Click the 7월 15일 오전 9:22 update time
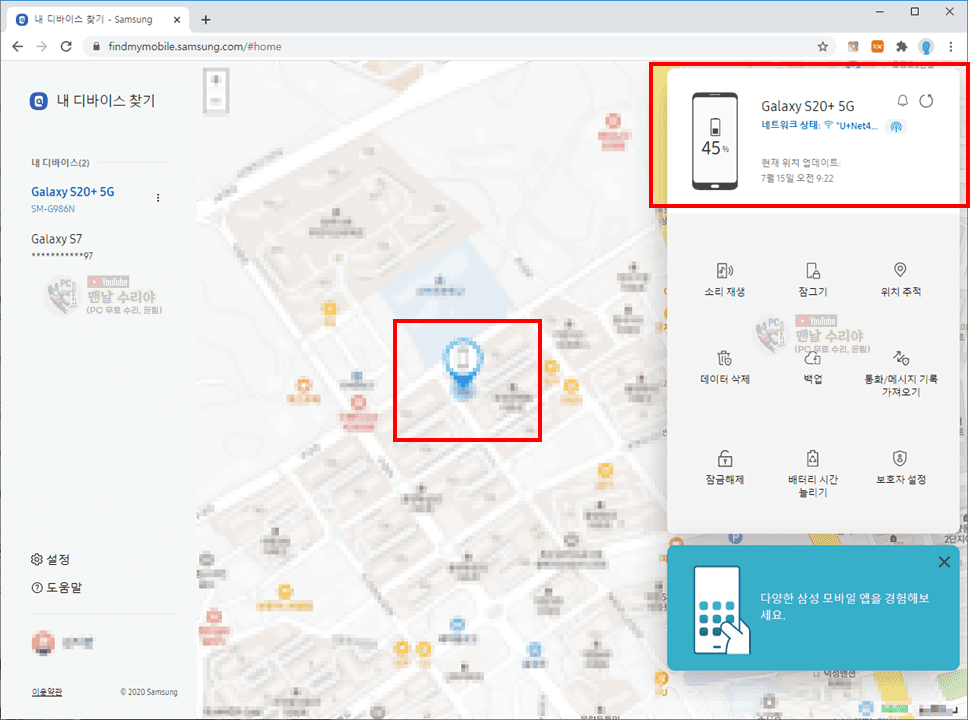970x720 pixels. click(x=797, y=179)
